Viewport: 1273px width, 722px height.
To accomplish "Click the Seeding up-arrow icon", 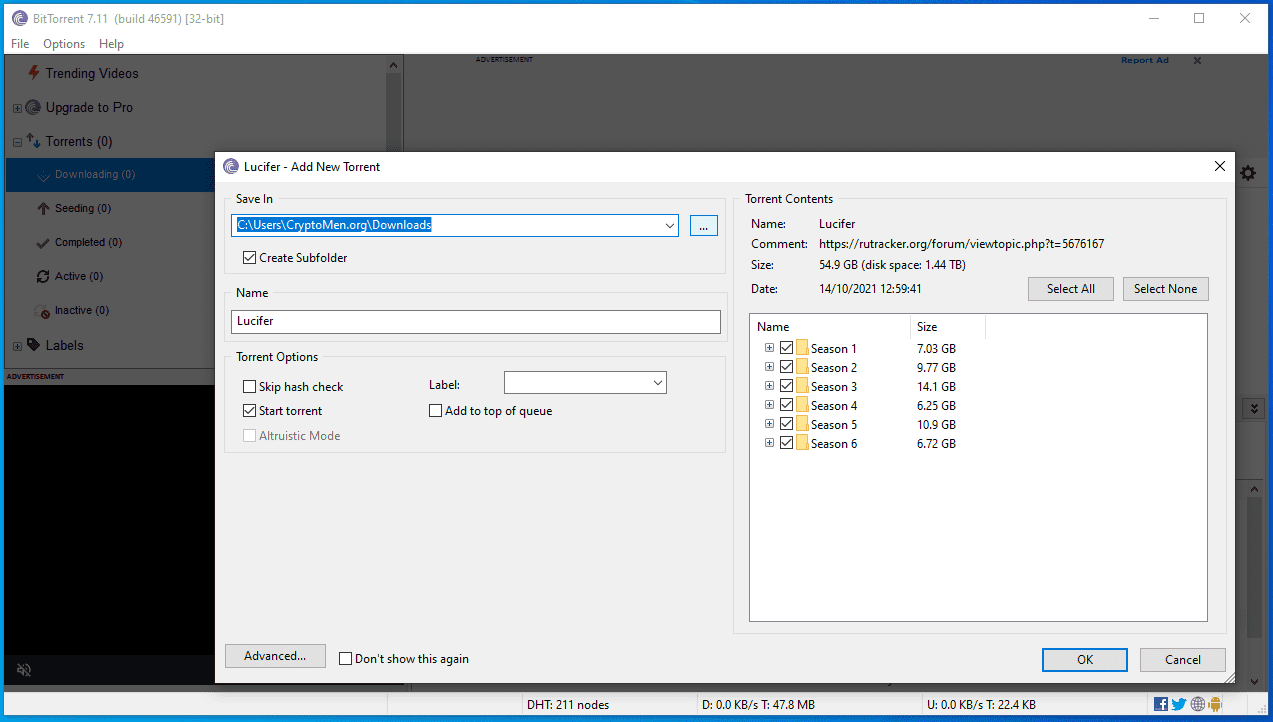I will (x=43, y=209).
